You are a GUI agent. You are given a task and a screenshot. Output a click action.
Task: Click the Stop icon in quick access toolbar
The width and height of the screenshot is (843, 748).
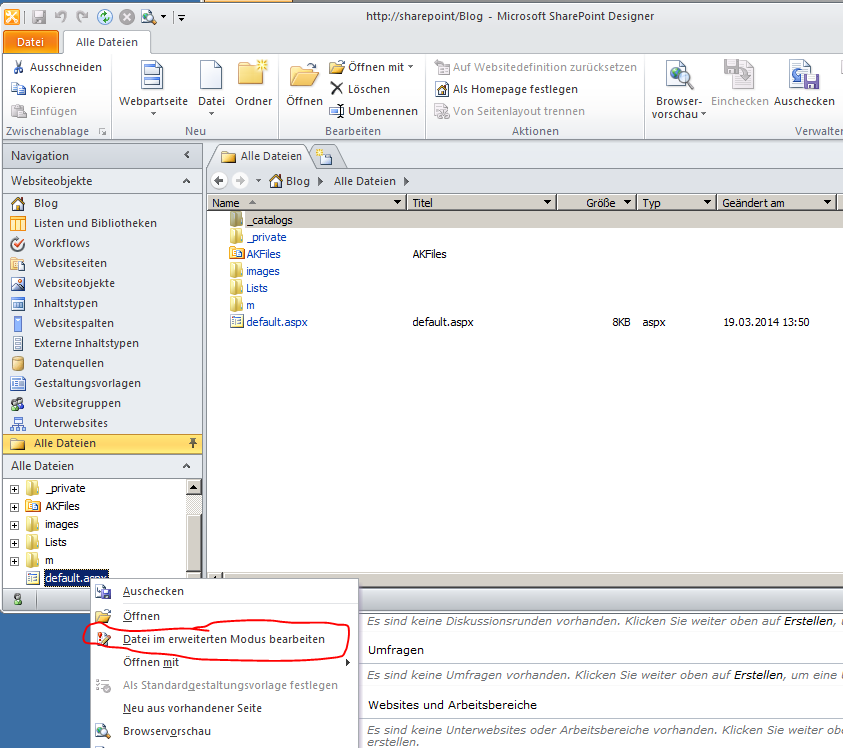[126, 17]
